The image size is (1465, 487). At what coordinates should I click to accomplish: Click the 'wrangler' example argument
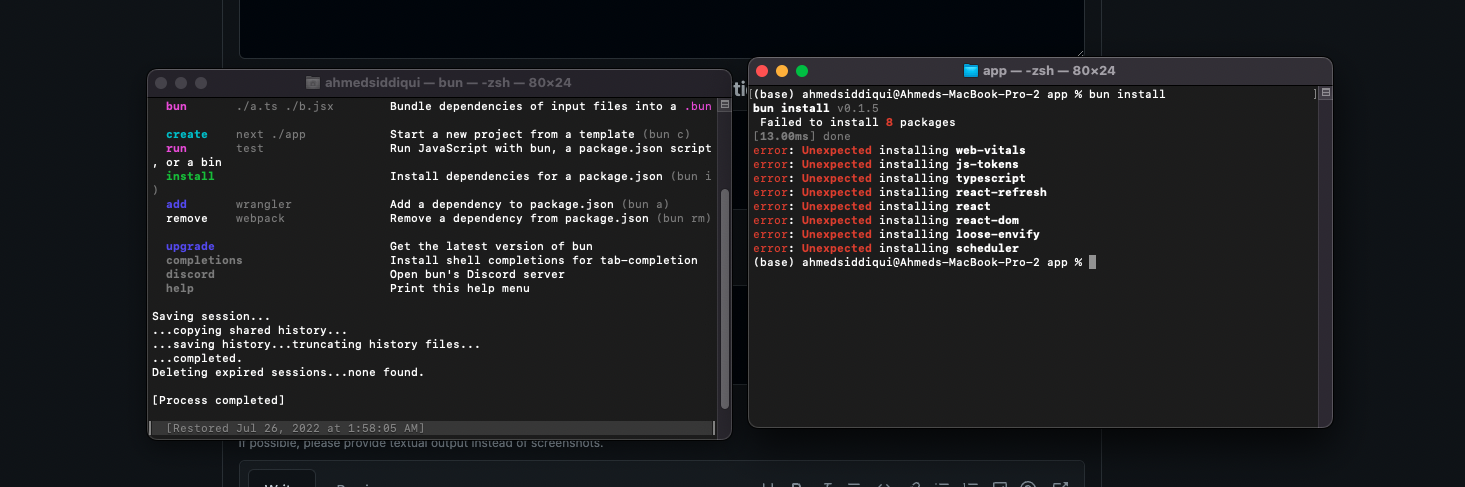click(x=264, y=204)
